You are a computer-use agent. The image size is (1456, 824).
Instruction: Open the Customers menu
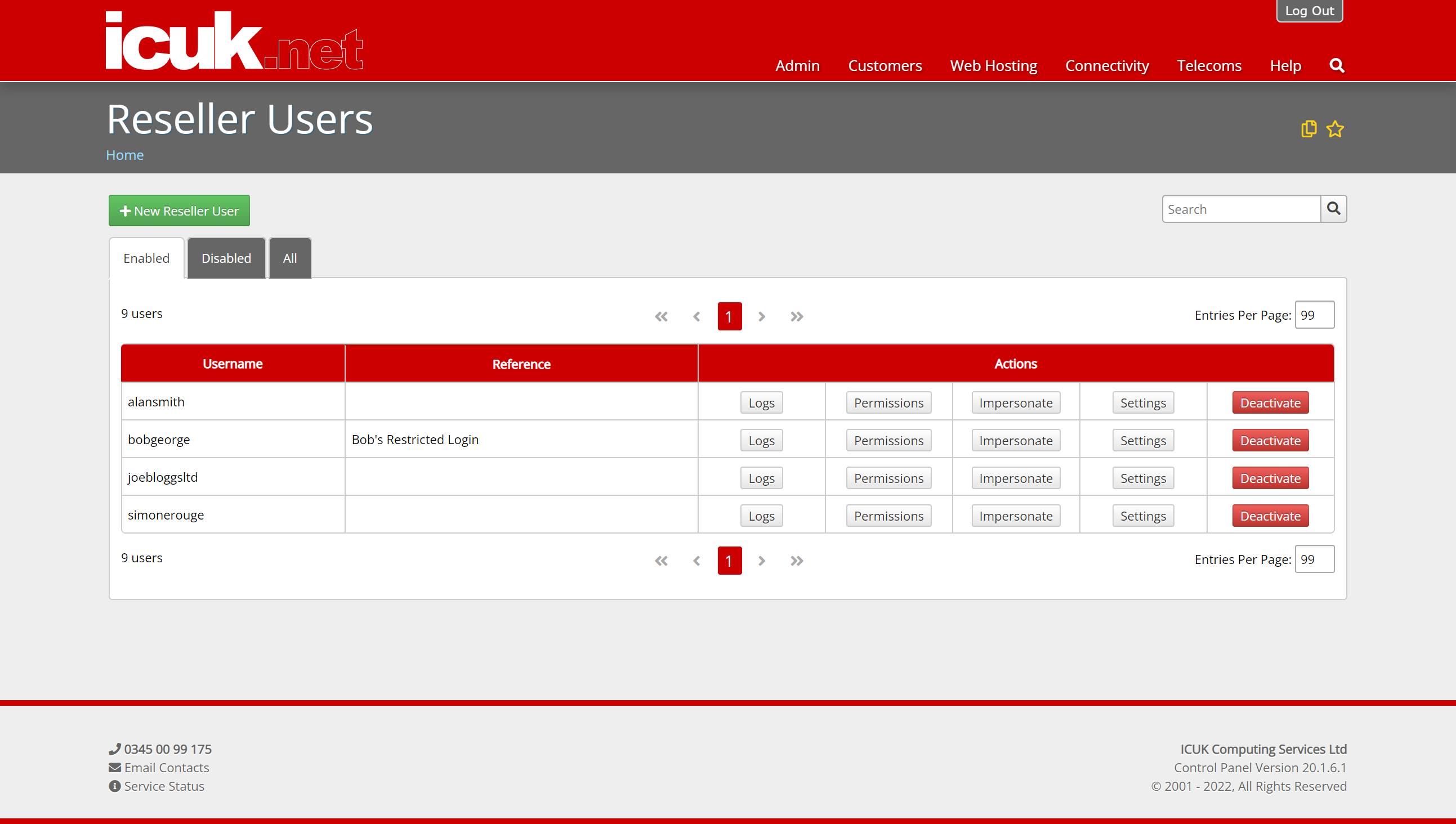[x=885, y=66]
